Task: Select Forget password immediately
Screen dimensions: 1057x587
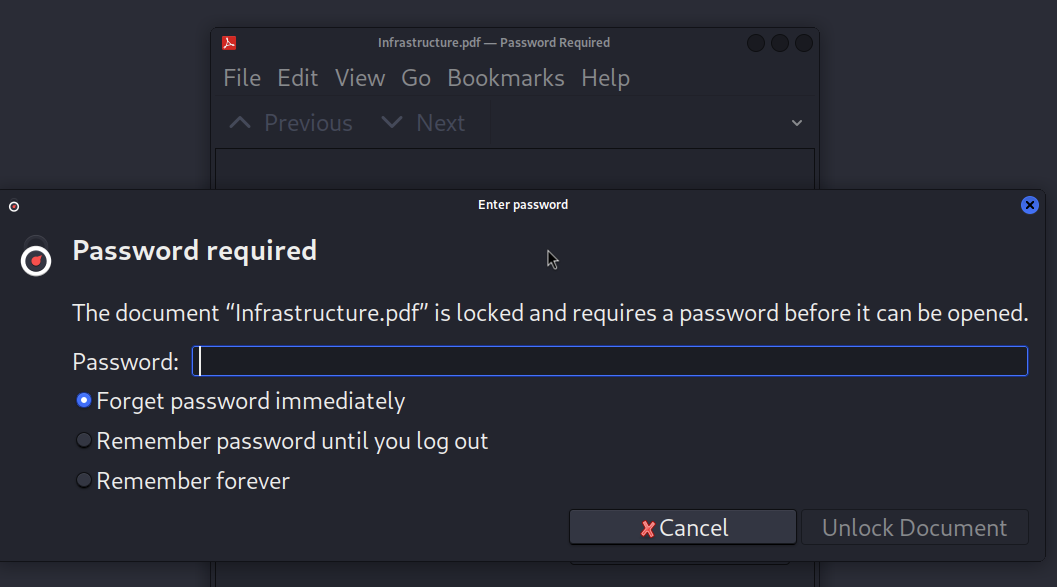Action: (83, 400)
